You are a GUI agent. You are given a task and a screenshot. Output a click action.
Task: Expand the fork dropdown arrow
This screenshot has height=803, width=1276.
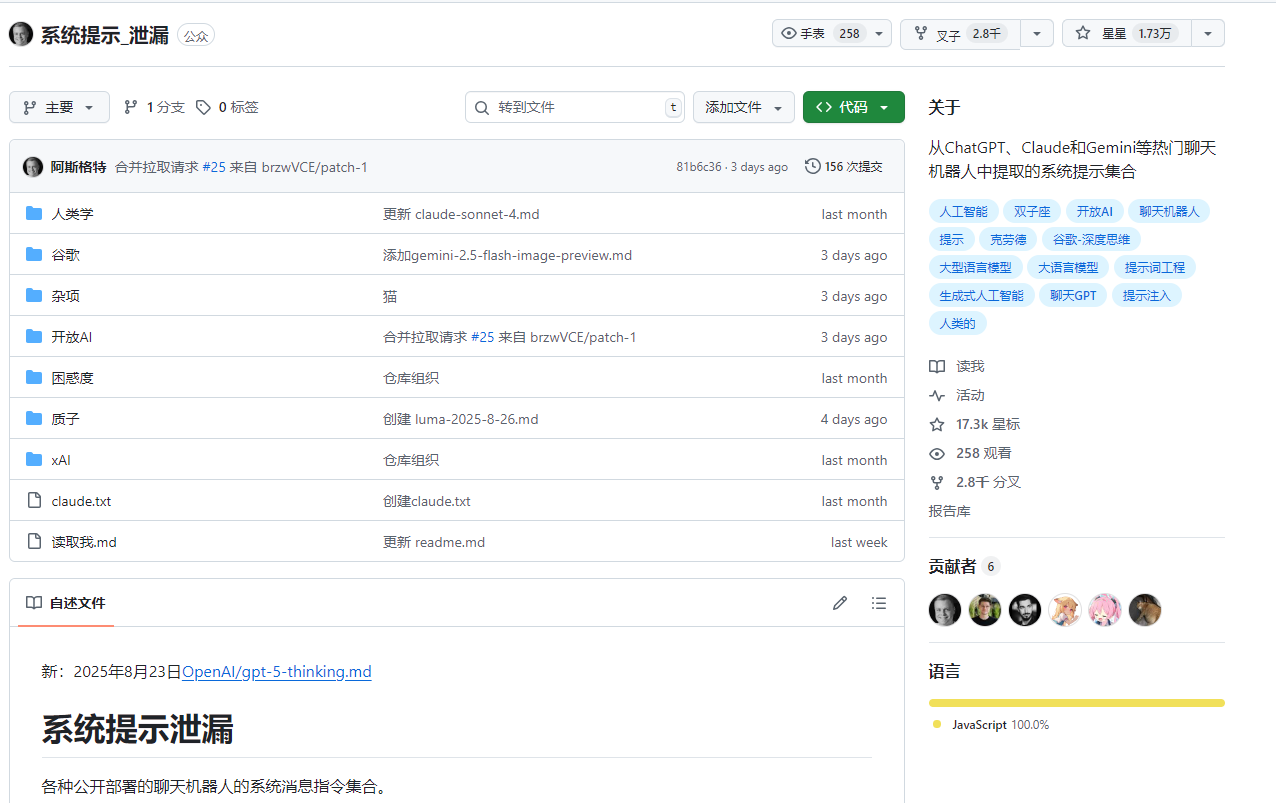coord(1036,33)
